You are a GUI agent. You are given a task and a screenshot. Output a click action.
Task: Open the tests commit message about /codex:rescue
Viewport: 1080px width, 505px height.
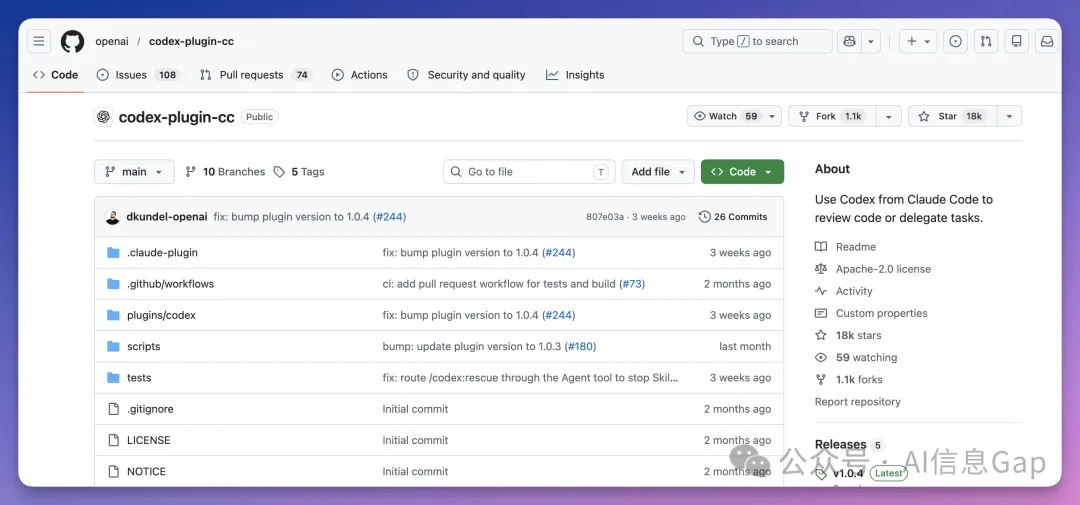click(530, 378)
